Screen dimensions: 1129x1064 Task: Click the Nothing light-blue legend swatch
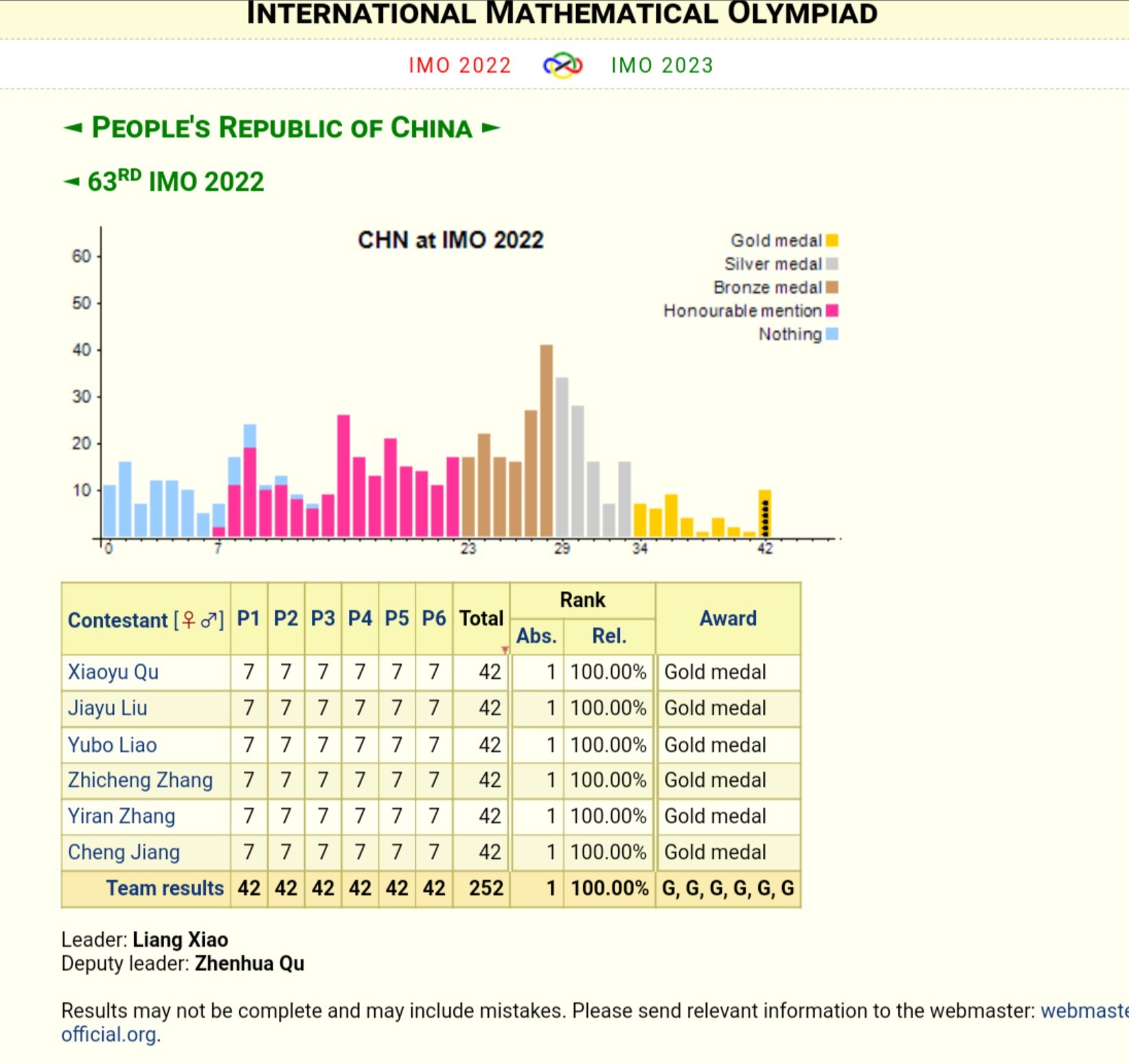pyautogui.click(x=832, y=334)
